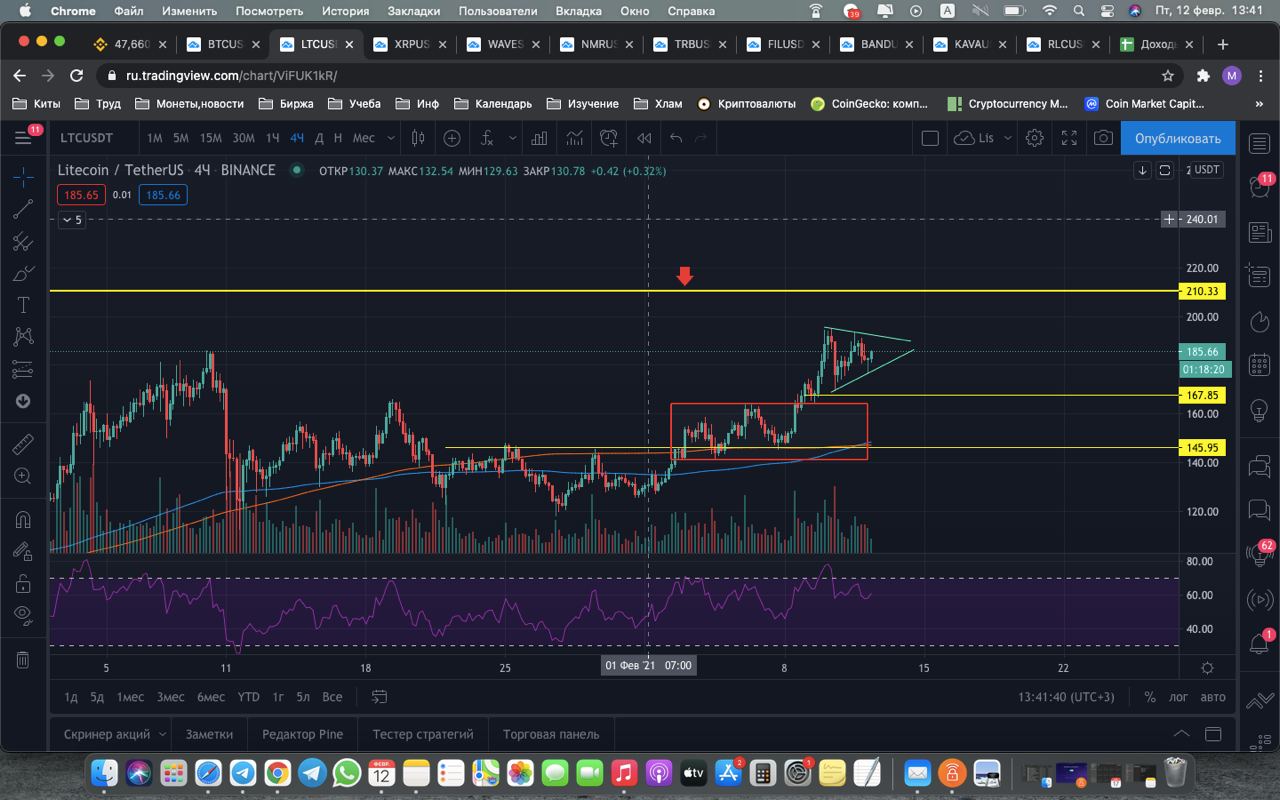Click the green market status dot
This screenshot has height=800, width=1280.
point(296,171)
